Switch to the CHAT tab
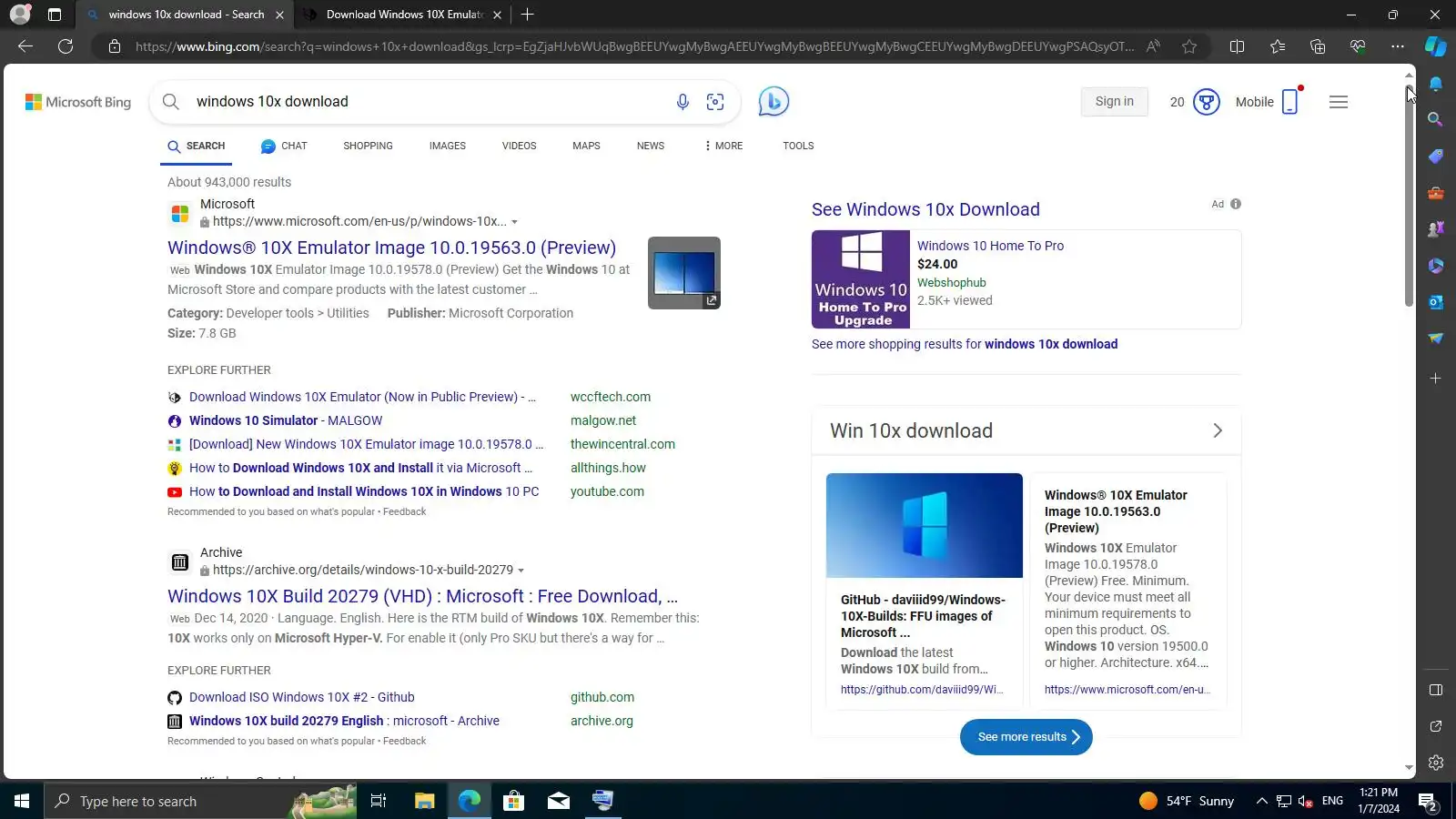 point(284,146)
